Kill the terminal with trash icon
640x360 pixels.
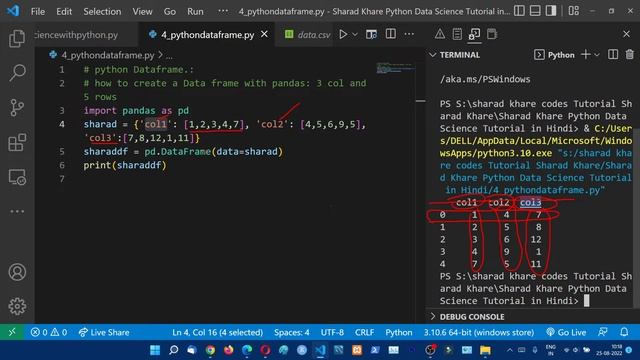(629, 55)
